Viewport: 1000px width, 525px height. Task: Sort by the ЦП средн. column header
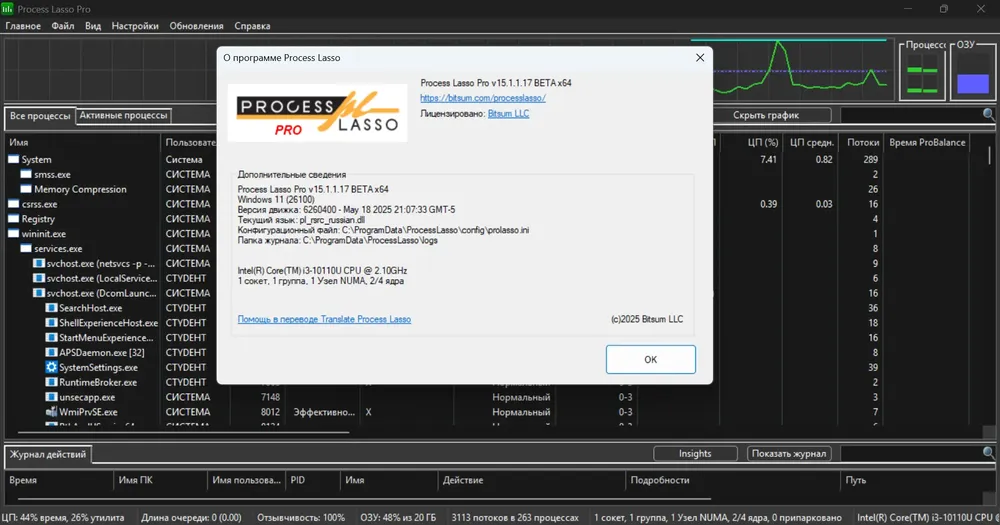coord(811,142)
